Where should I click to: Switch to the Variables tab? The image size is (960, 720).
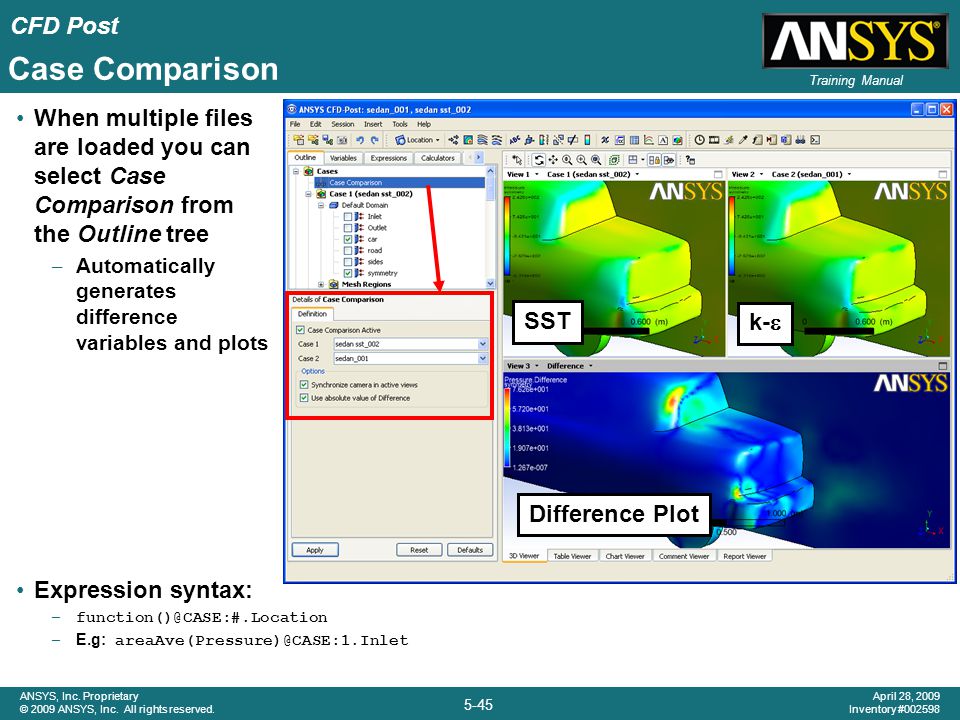(343, 158)
